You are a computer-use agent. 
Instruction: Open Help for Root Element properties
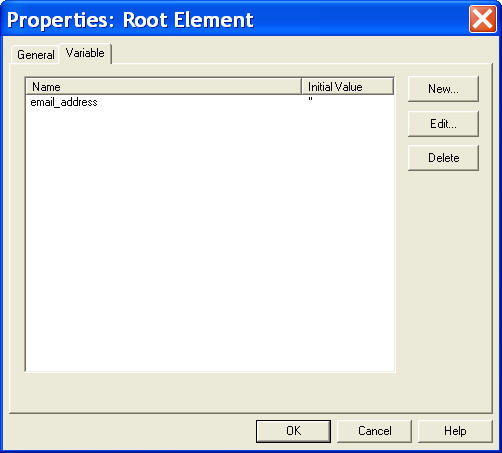(455, 431)
